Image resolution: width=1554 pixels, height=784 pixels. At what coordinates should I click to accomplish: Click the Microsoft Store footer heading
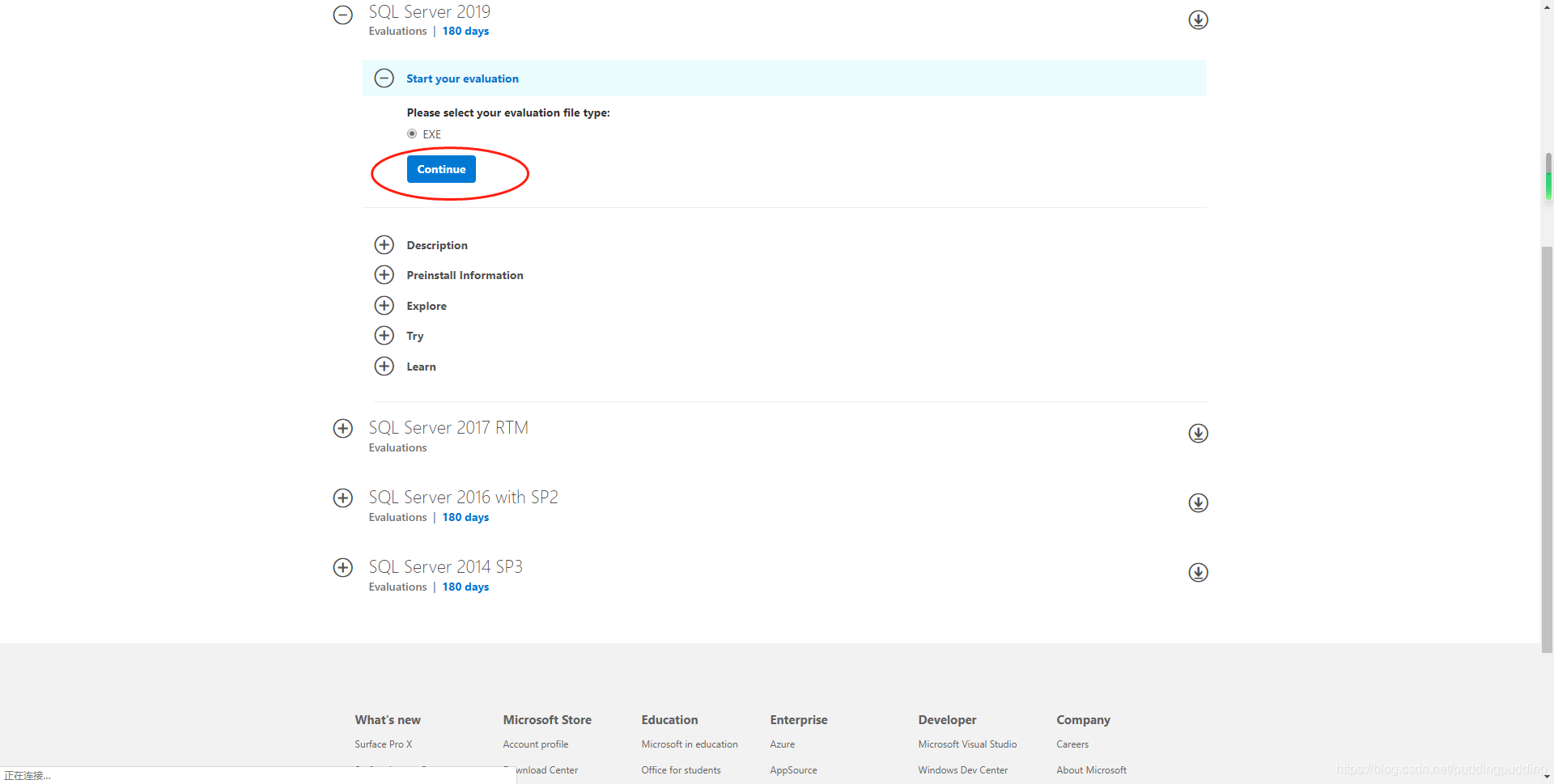tap(547, 720)
